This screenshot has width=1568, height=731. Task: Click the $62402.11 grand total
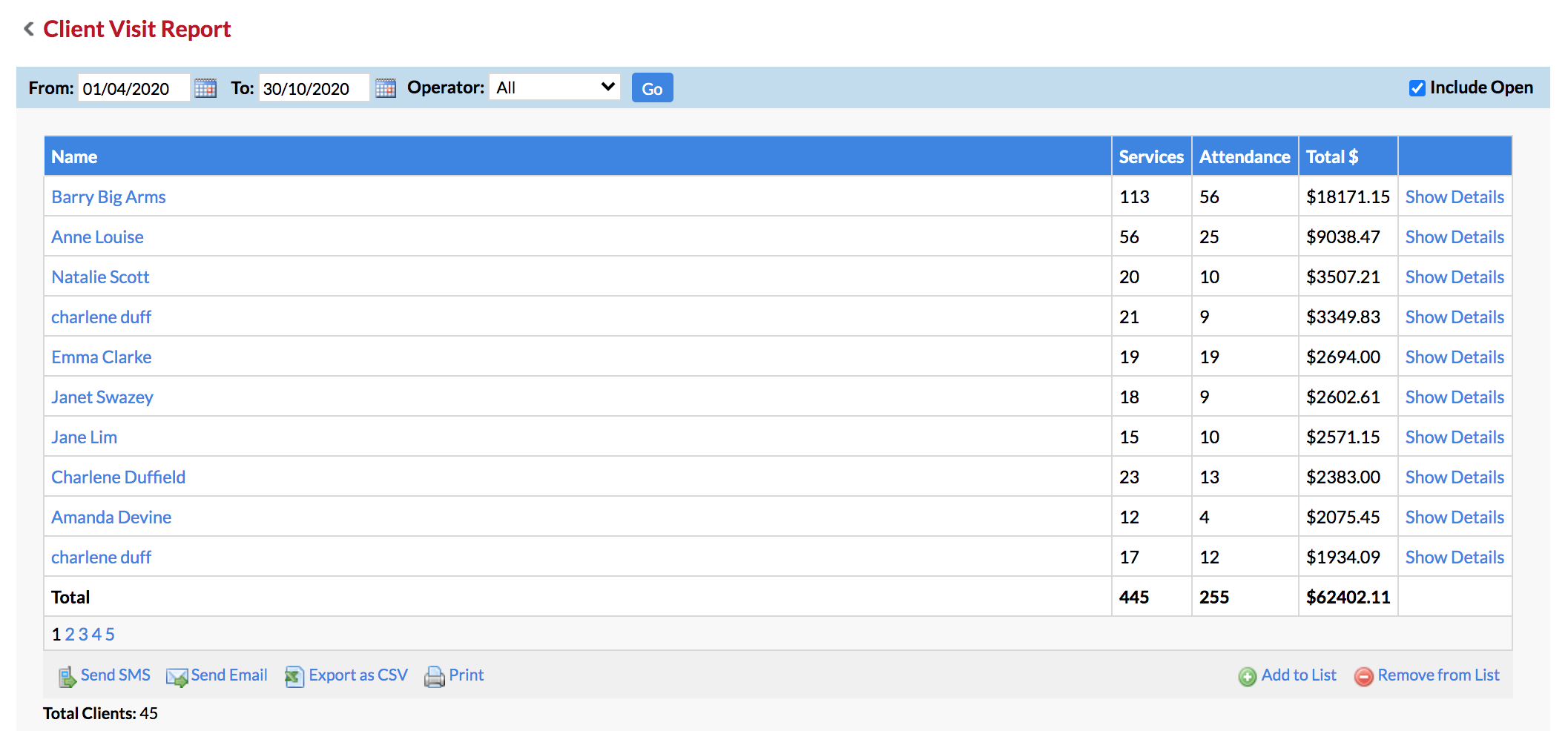[1348, 598]
